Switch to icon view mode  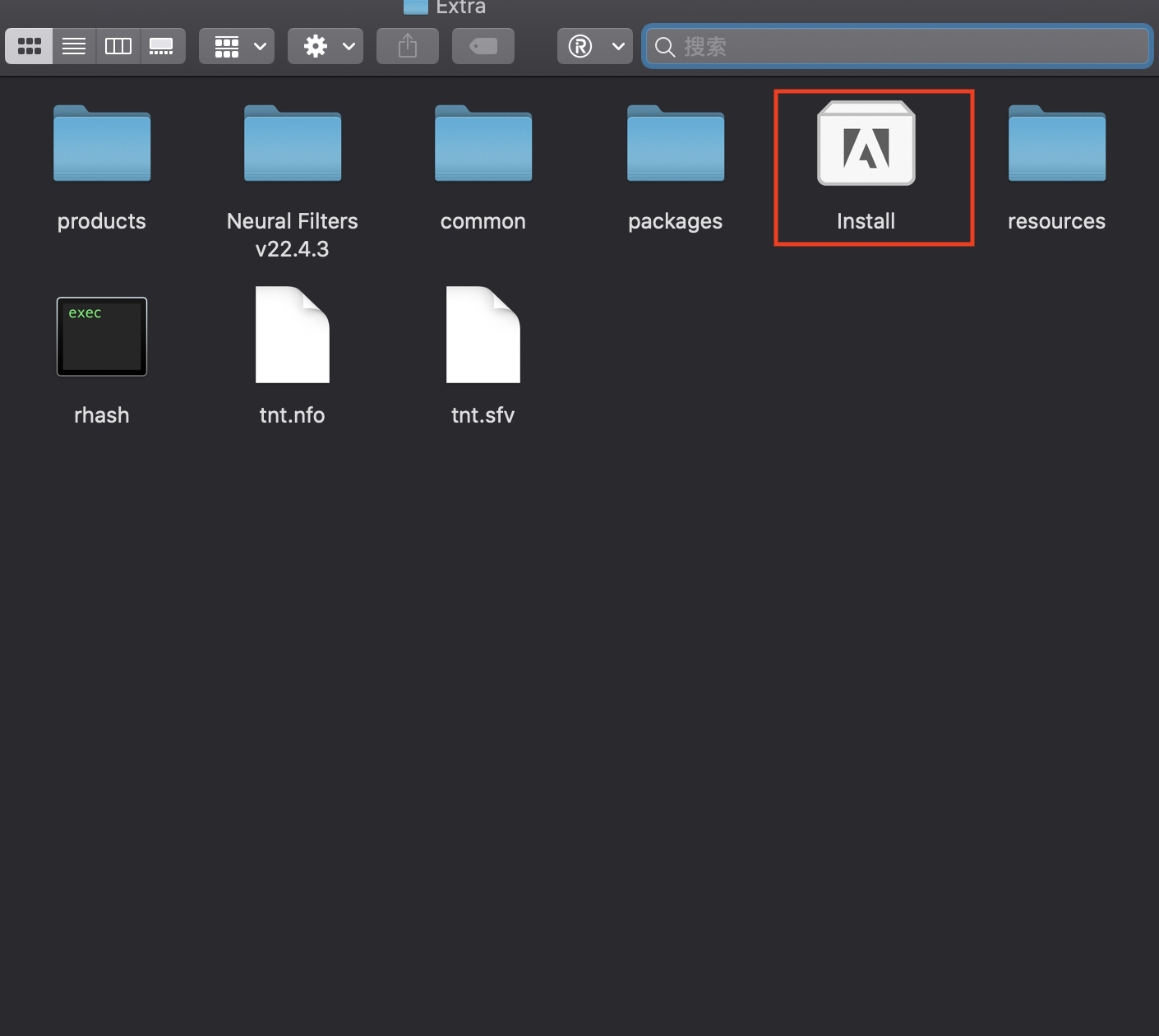[x=30, y=46]
